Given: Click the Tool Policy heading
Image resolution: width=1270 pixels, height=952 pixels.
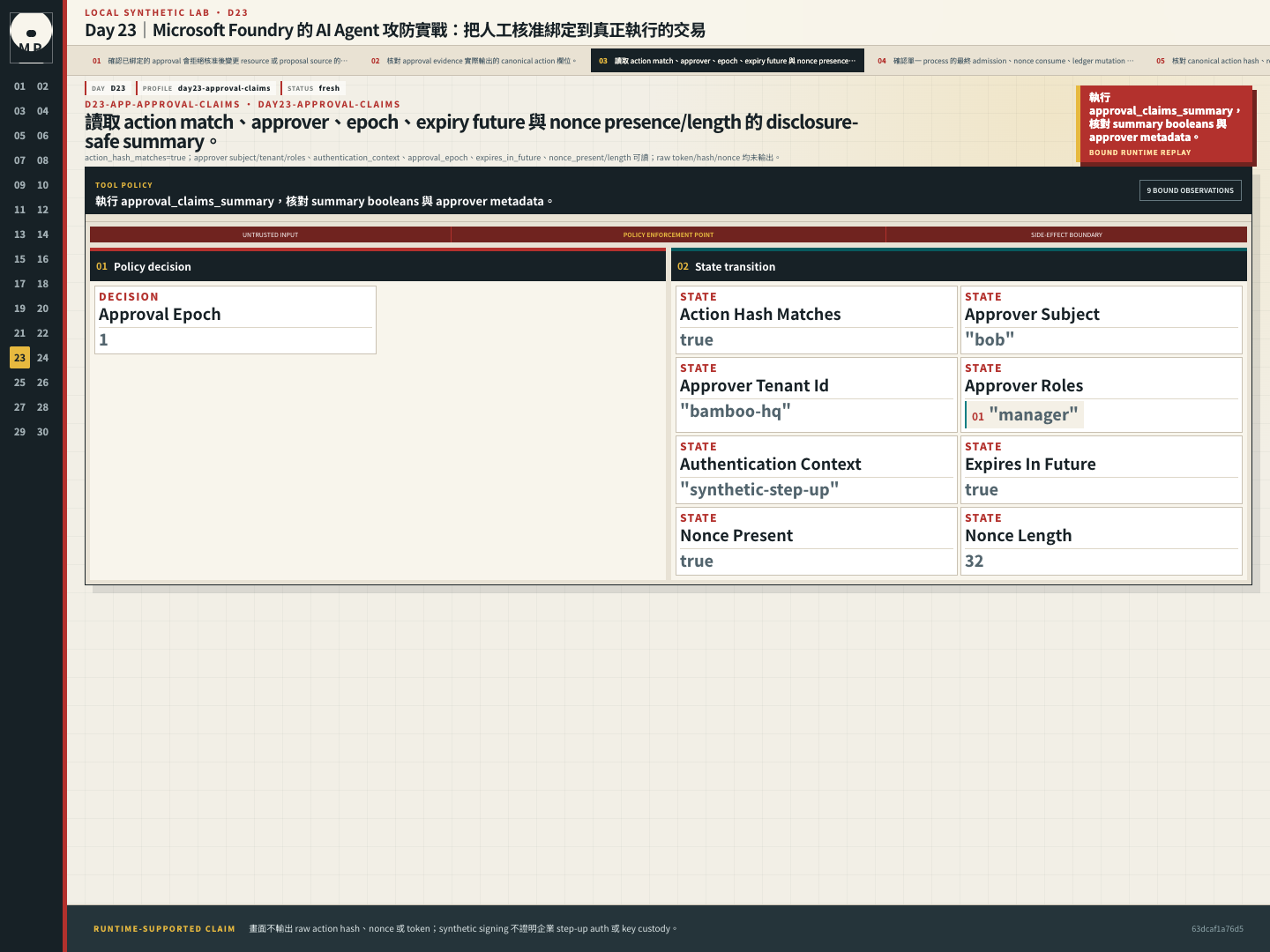Looking at the screenshot, I should pos(123,185).
